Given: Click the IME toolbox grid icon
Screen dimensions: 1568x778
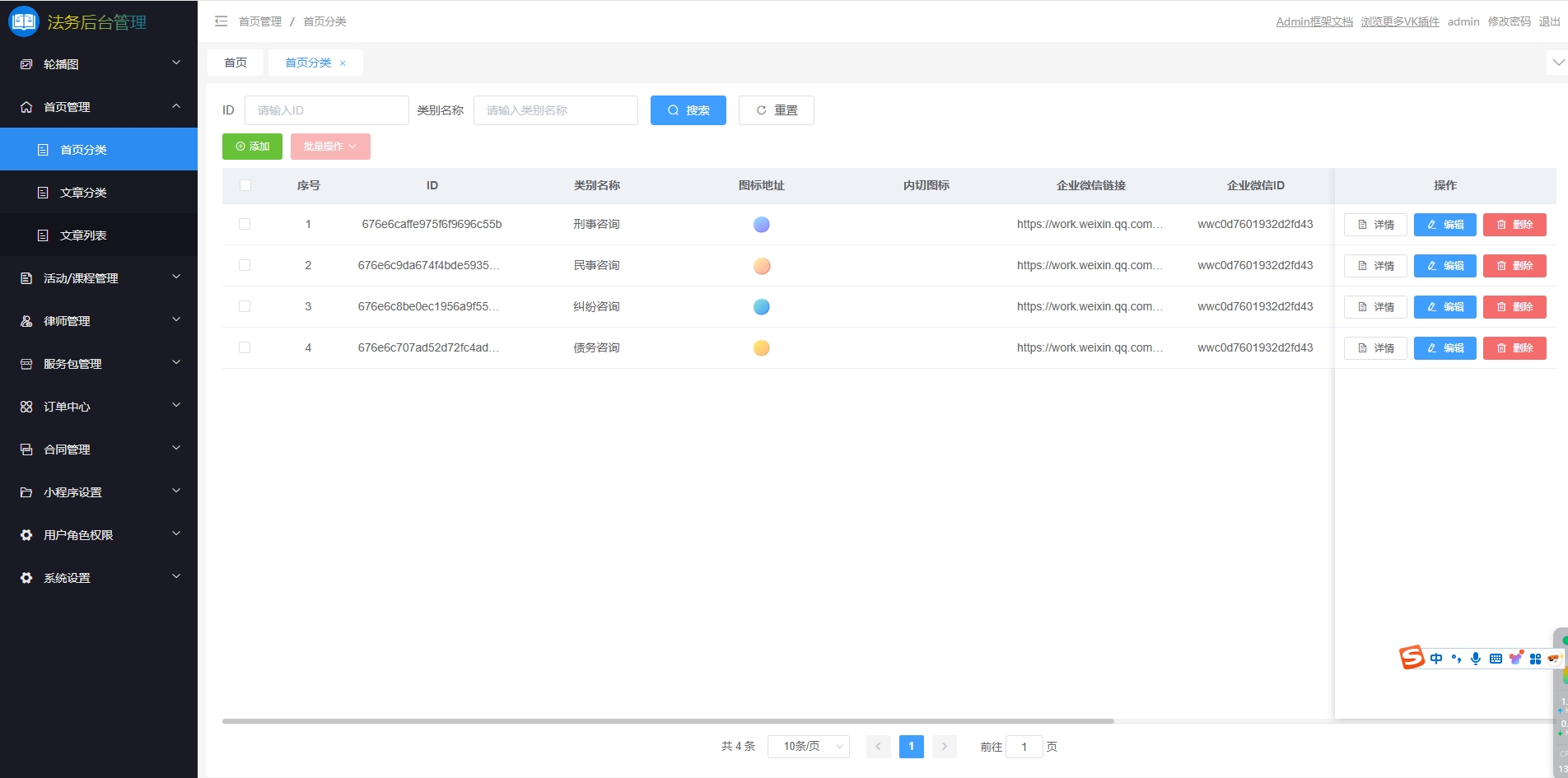Looking at the screenshot, I should point(1535,659).
